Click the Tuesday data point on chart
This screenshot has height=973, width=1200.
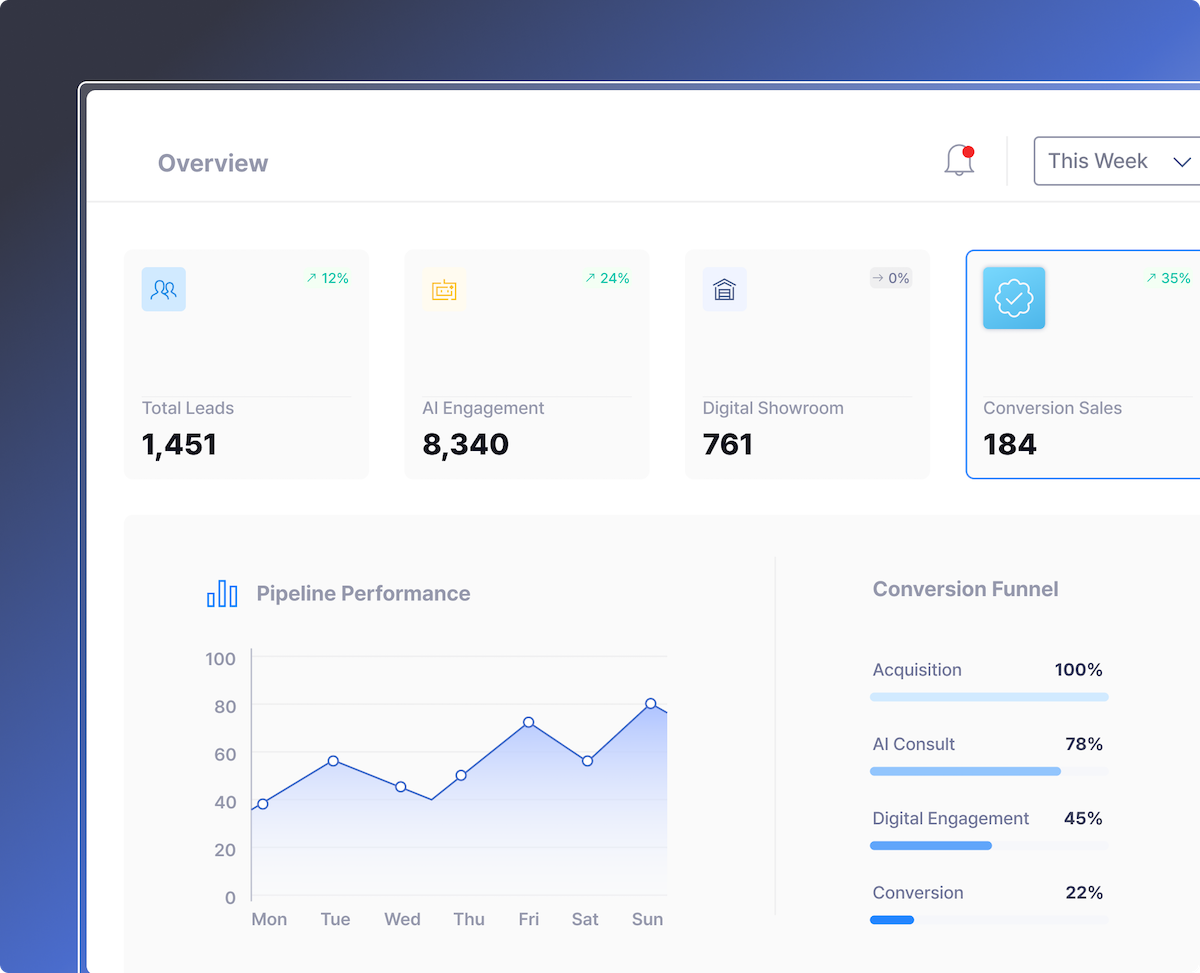point(333,761)
